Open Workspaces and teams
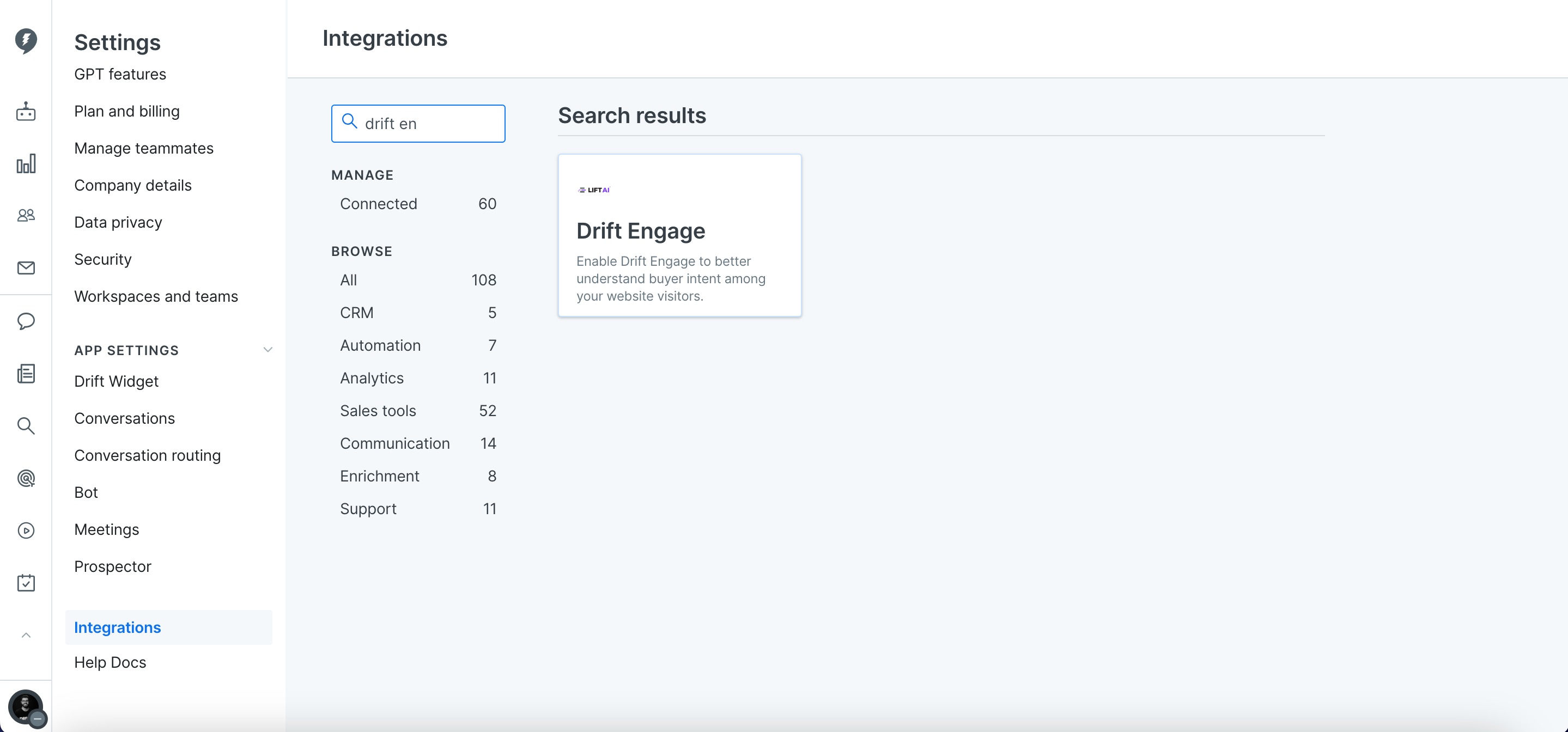The image size is (1568, 732). click(x=156, y=296)
